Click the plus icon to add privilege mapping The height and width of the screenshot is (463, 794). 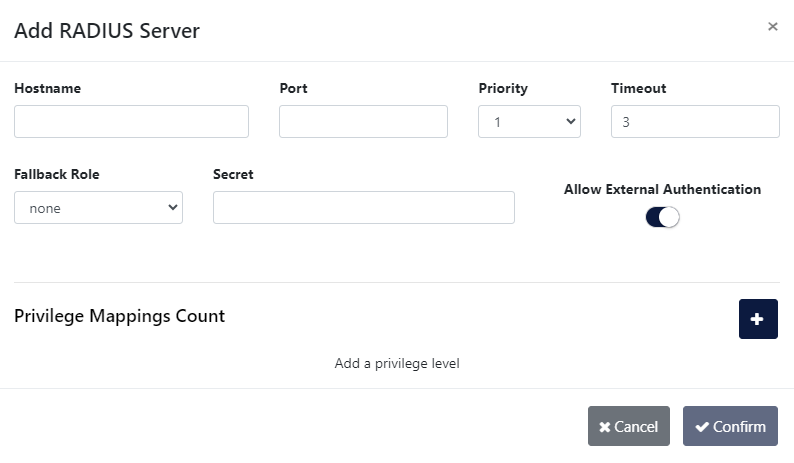tap(757, 319)
